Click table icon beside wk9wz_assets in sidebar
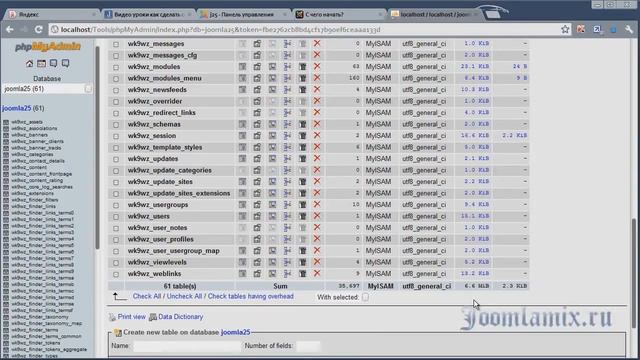This screenshot has height=360, width=640. pyautogui.click(x=6, y=122)
